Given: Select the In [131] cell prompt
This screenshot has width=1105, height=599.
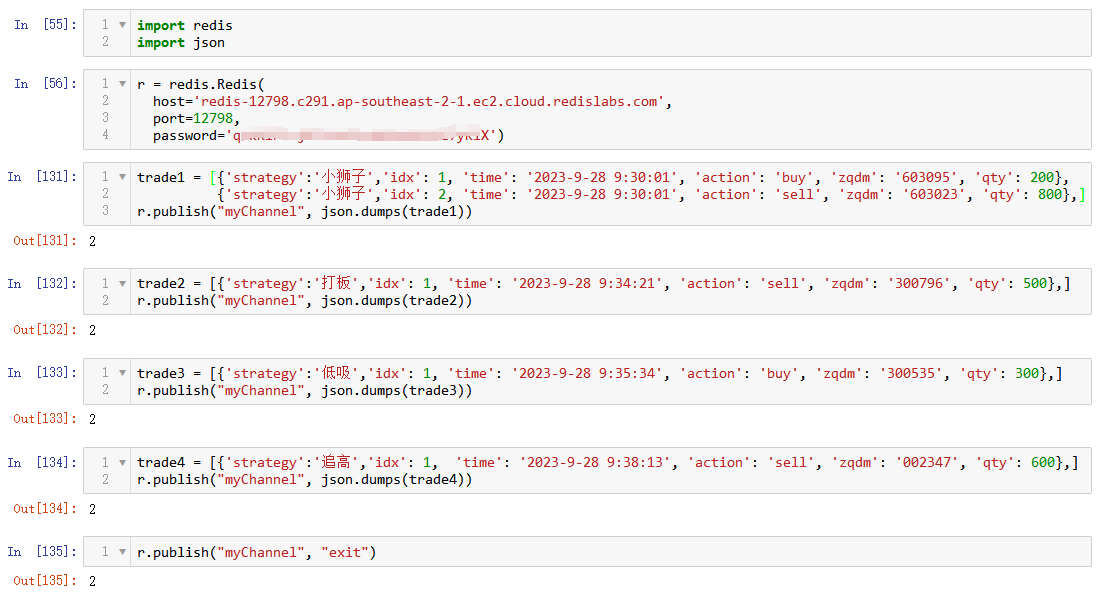Looking at the screenshot, I should point(42,177).
